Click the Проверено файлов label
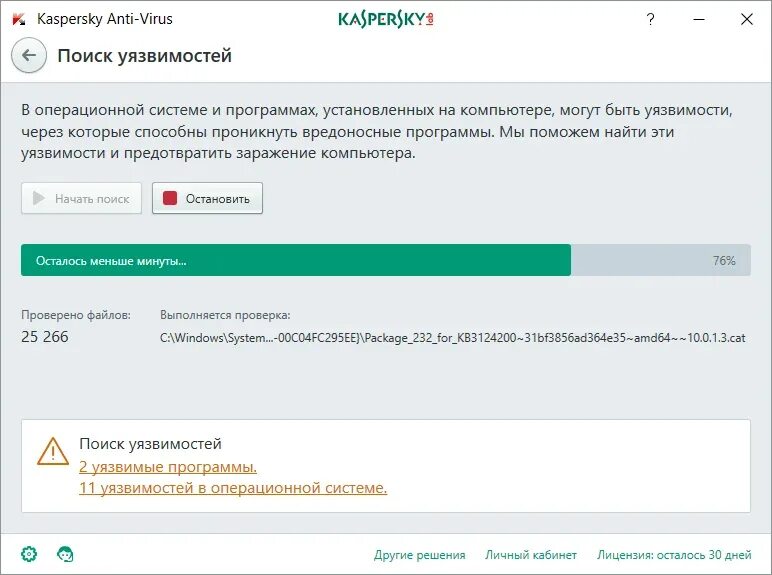 76,315
